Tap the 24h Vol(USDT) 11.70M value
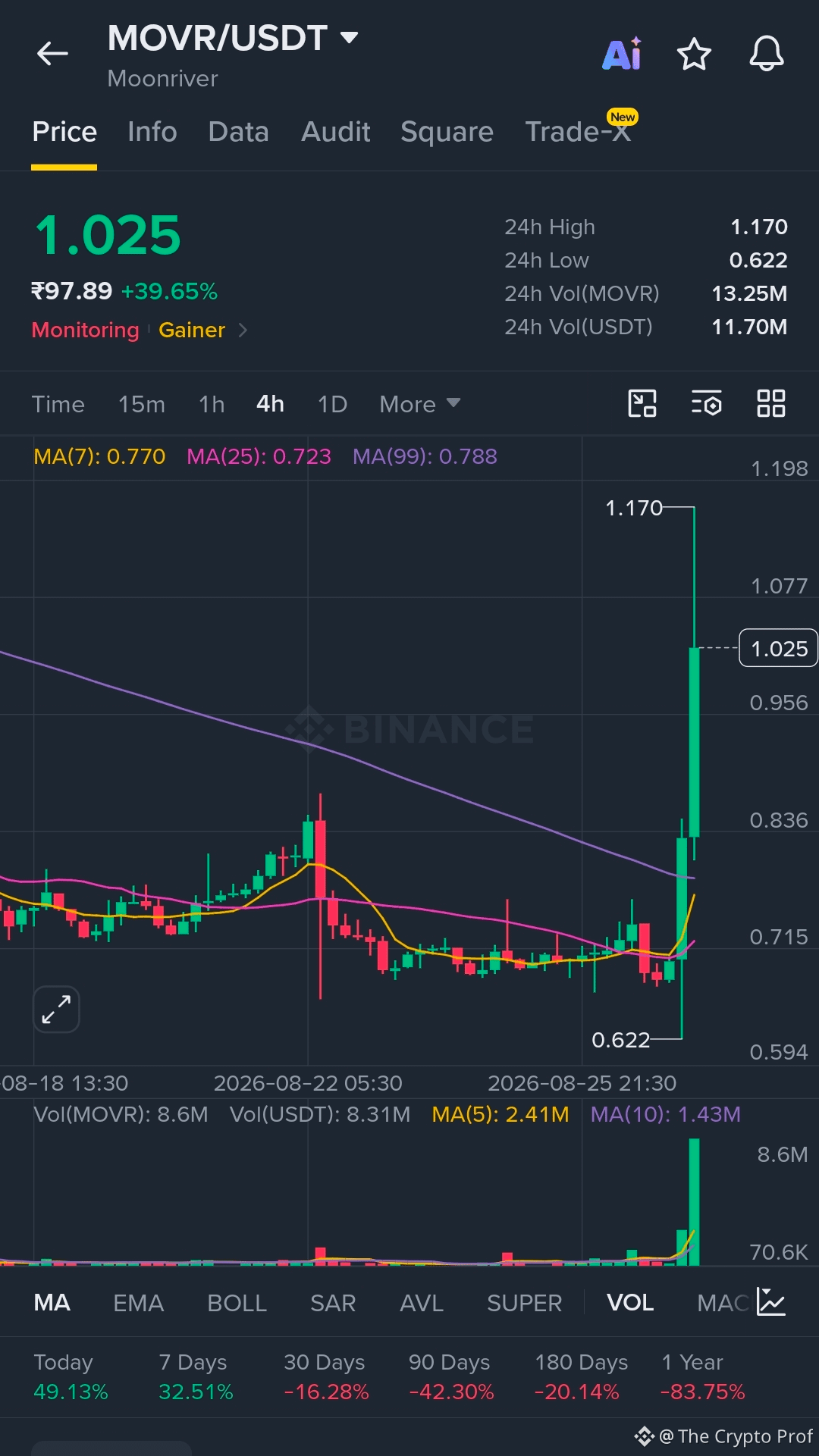This screenshot has height=1456, width=819. click(x=749, y=327)
